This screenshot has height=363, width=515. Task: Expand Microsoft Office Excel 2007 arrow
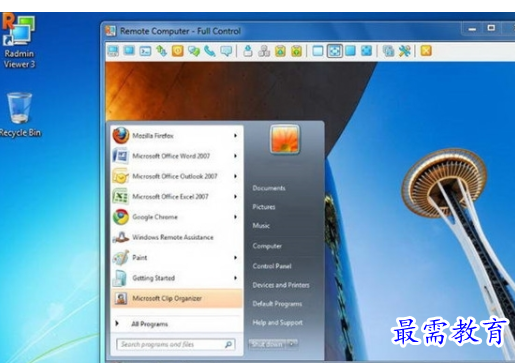coord(235,196)
